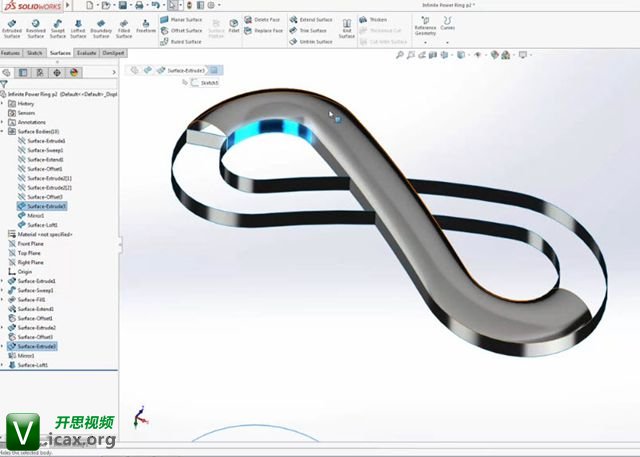The image size is (640, 457).
Task: Click the Section View icon
Action: (x=433, y=55)
